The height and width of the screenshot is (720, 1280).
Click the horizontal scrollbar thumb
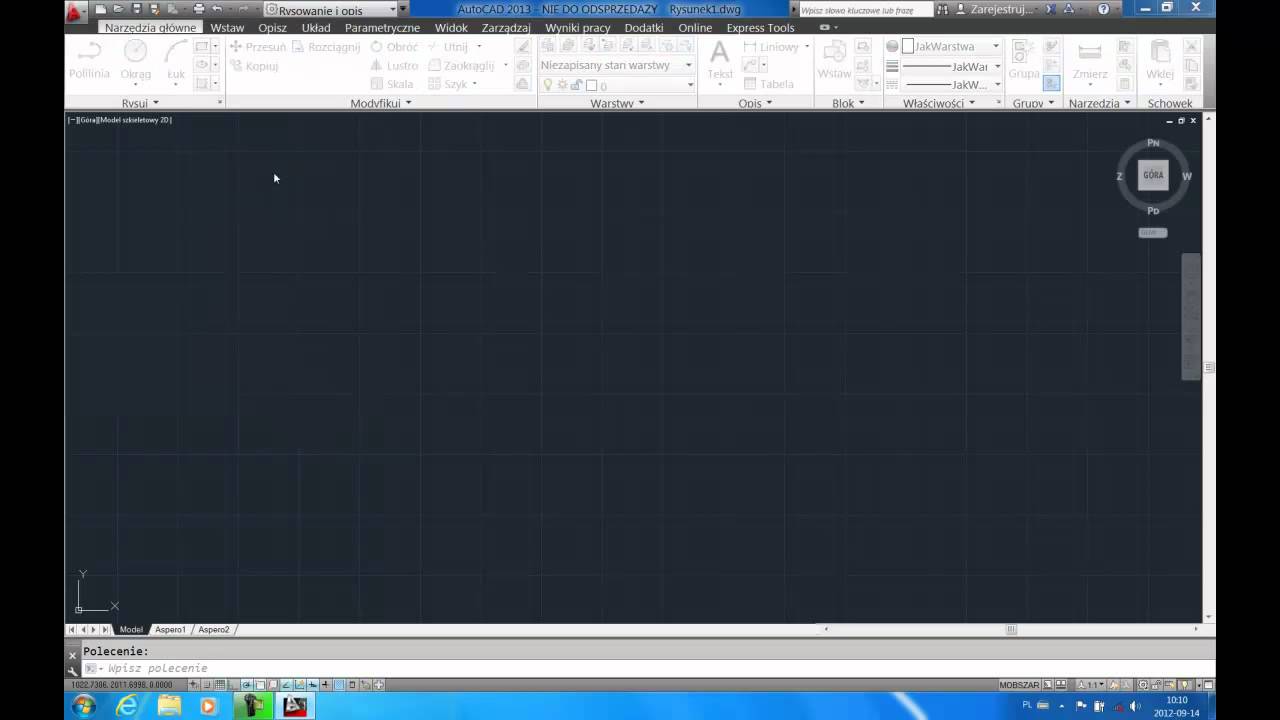pyautogui.click(x=1011, y=629)
